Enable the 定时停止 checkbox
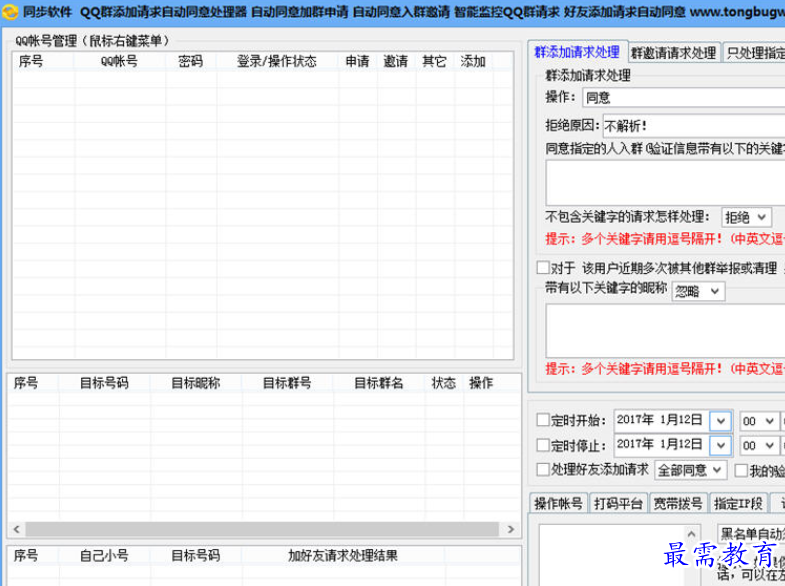This screenshot has width=785, height=586. tap(543, 445)
